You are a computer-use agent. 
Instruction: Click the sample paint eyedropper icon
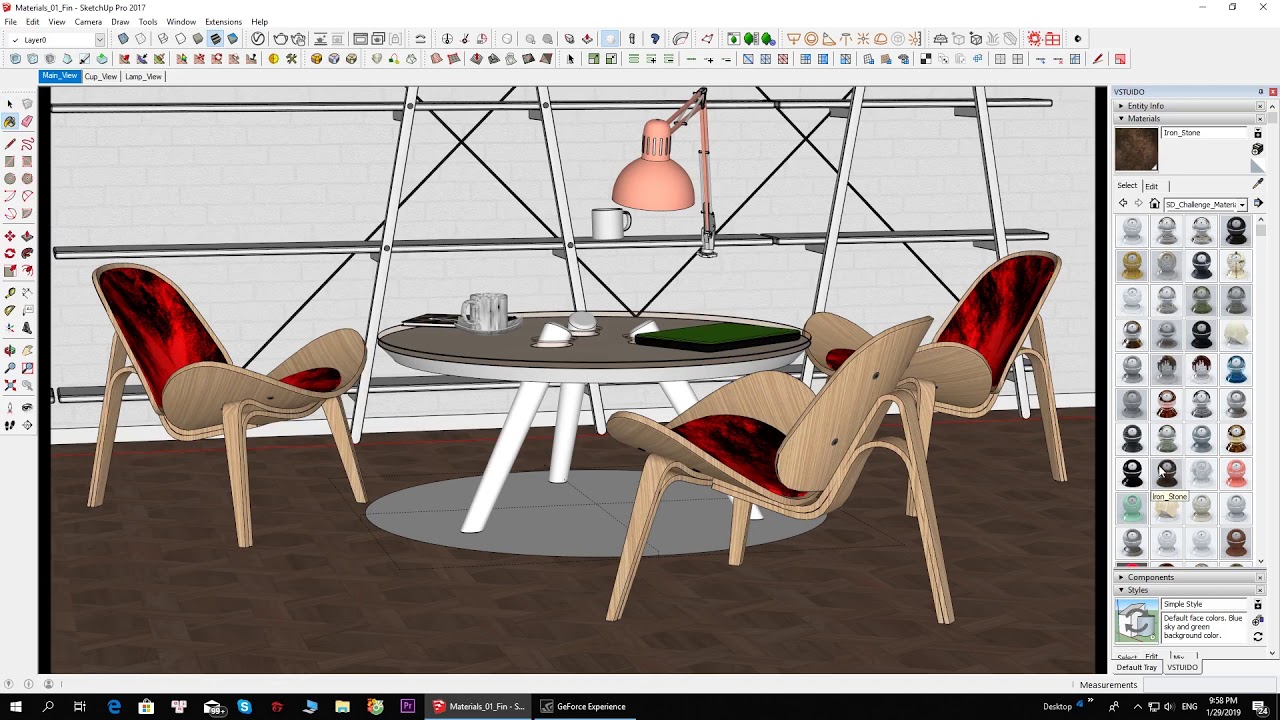[x=1258, y=184]
